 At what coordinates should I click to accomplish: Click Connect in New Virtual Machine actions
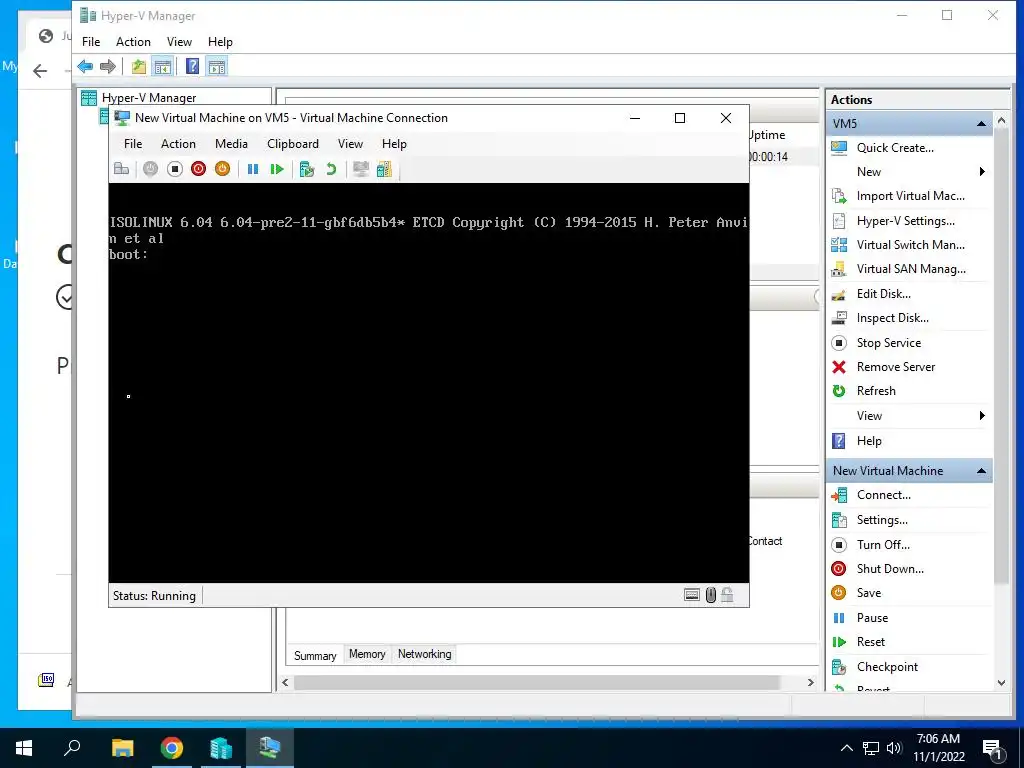(x=884, y=495)
